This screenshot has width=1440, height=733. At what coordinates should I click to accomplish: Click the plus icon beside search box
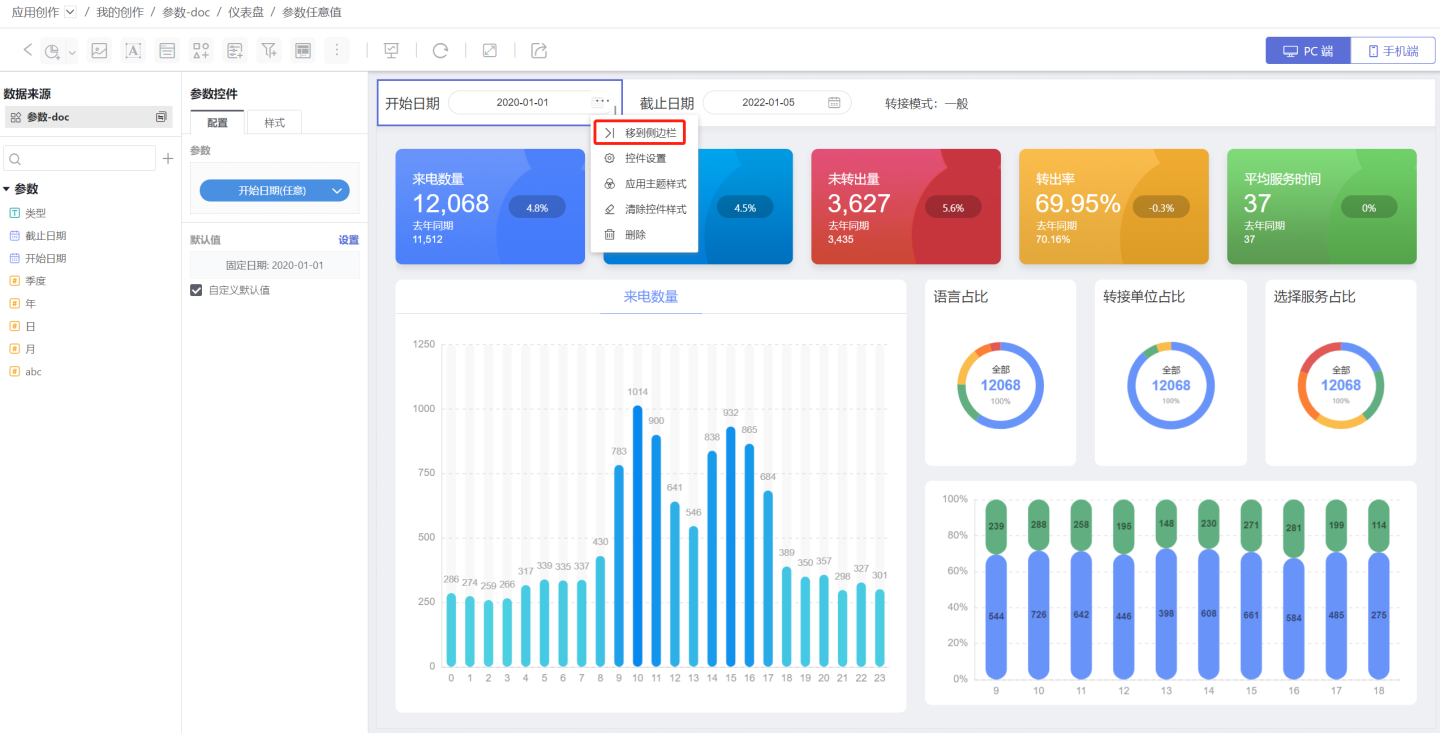168,159
